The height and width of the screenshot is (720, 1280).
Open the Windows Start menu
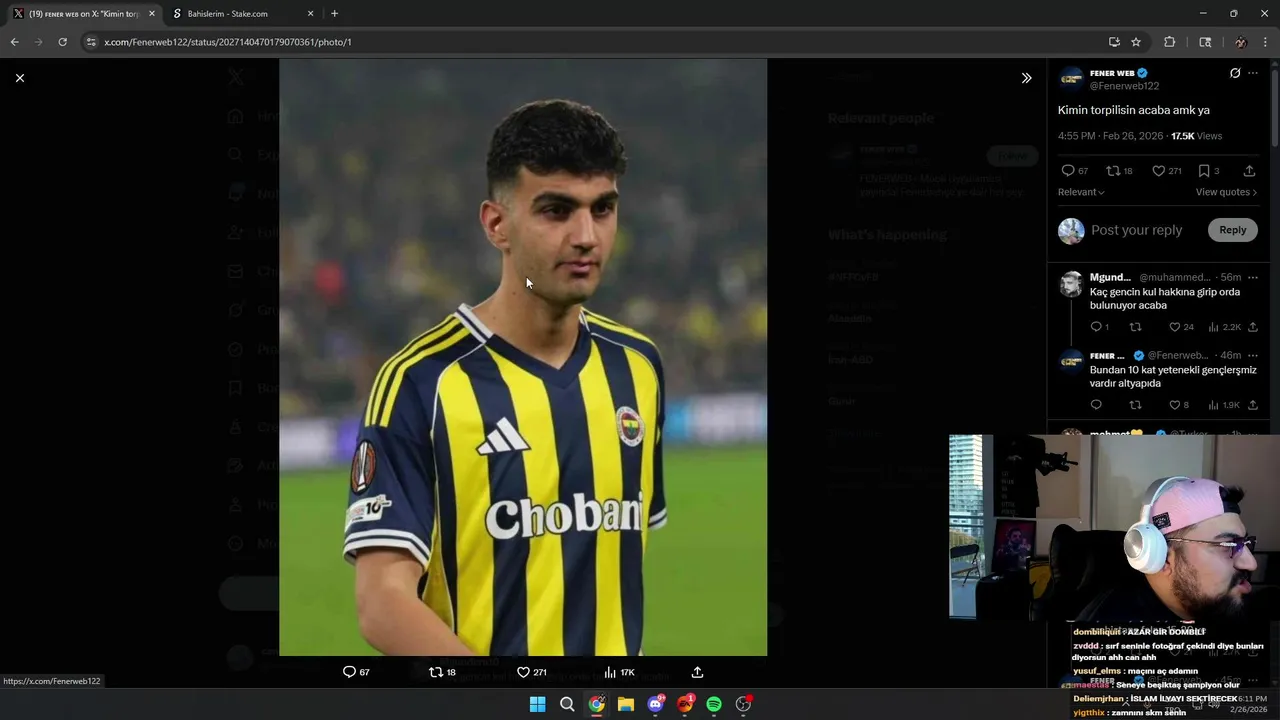tap(537, 704)
